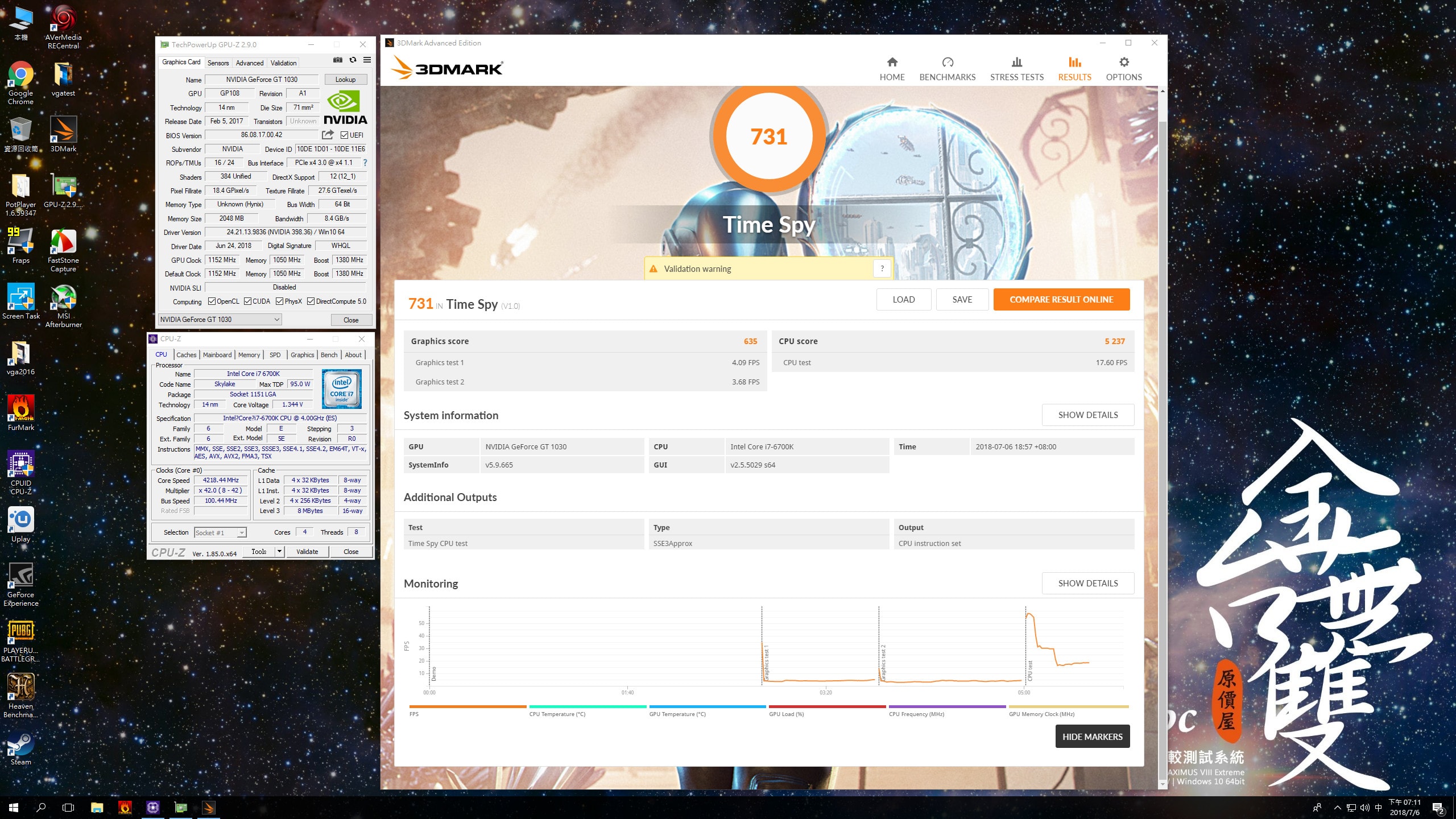The image size is (1456, 819).
Task: Click taskbar clock showing 07:11
Action: [1405, 808]
